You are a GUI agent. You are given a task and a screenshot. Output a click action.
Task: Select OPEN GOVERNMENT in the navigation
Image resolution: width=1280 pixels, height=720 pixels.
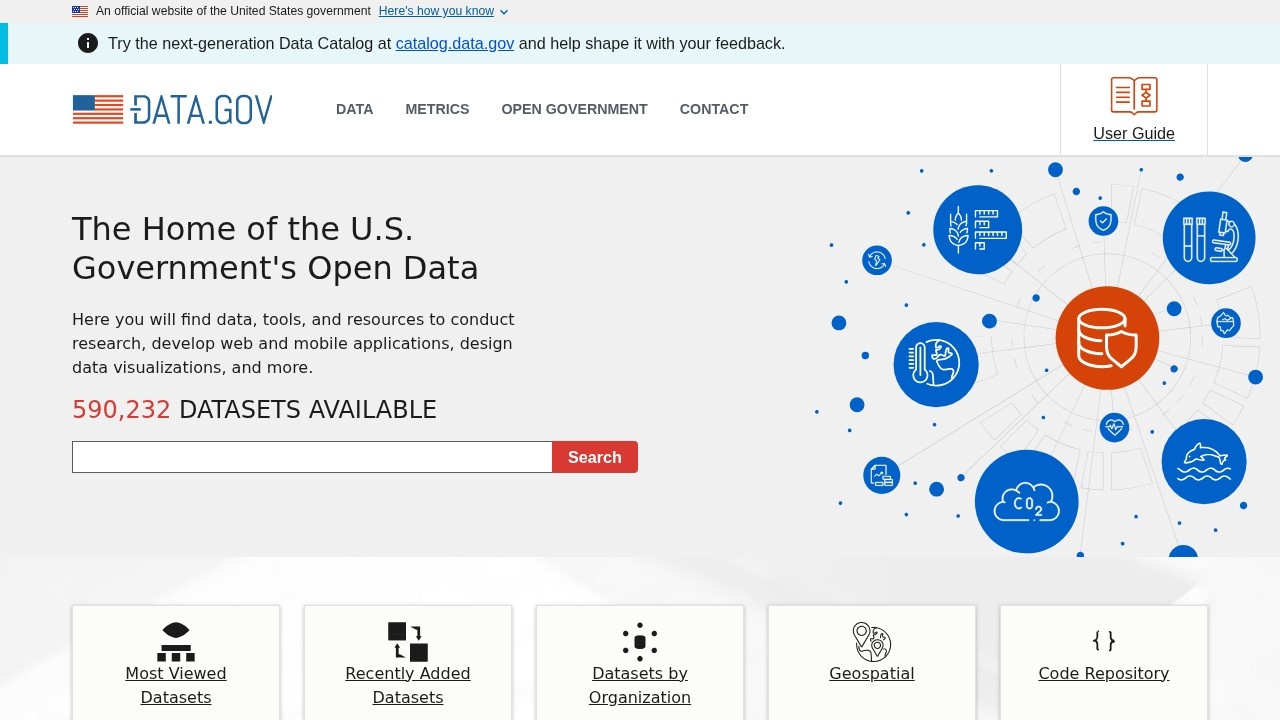(574, 109)
